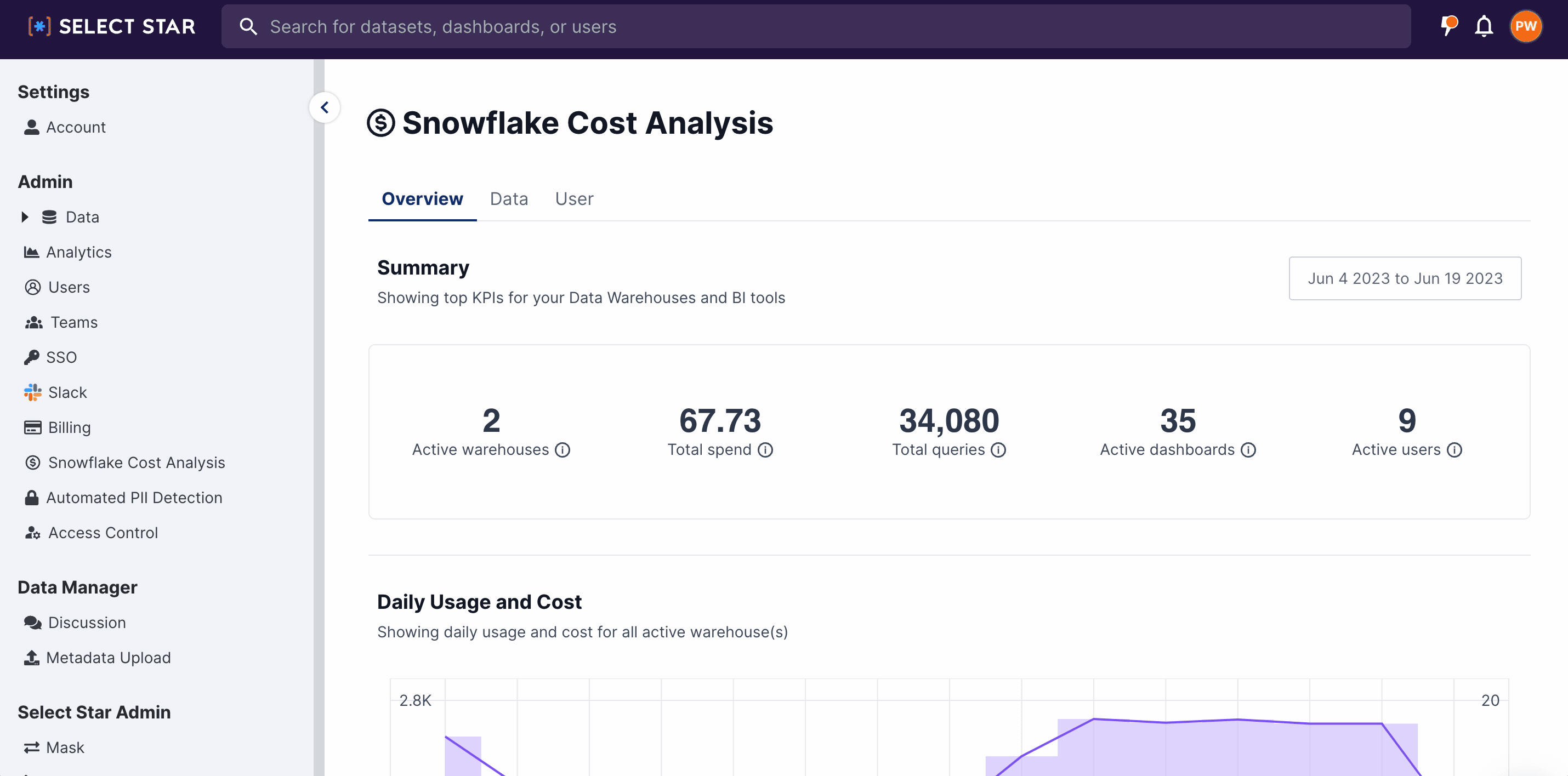1568x776 pixels.
Task: Click the Active warehouses info icon
Action: pyautogui.click(x=563, y=450)
